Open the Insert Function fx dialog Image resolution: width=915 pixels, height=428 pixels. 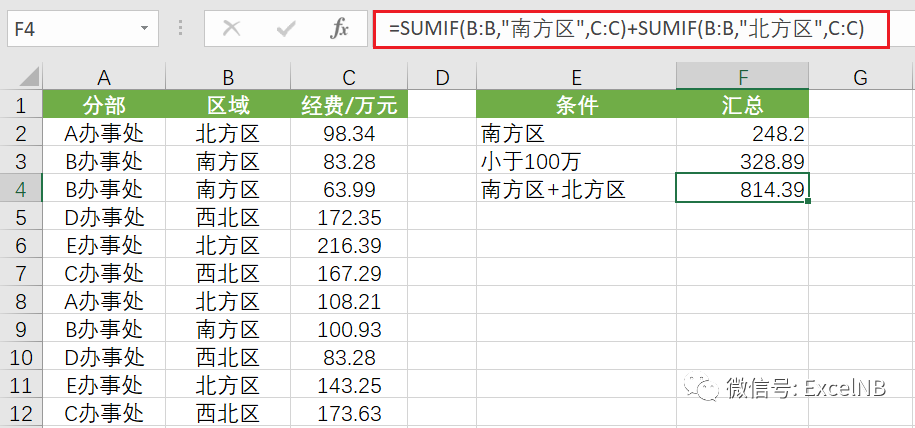(339, 27)
